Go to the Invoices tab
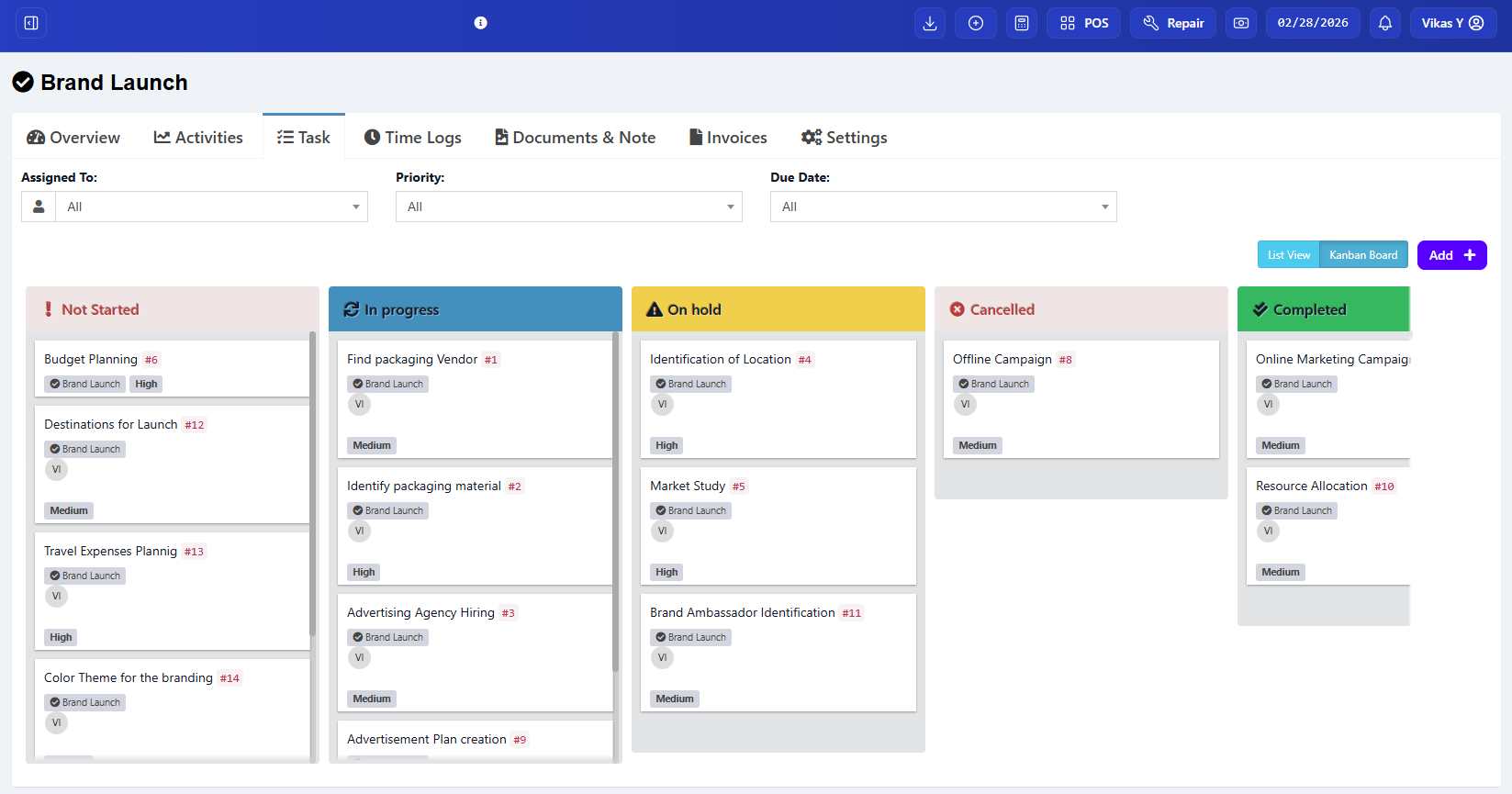This screenshot has height=794, width=1512. [728, 137]
